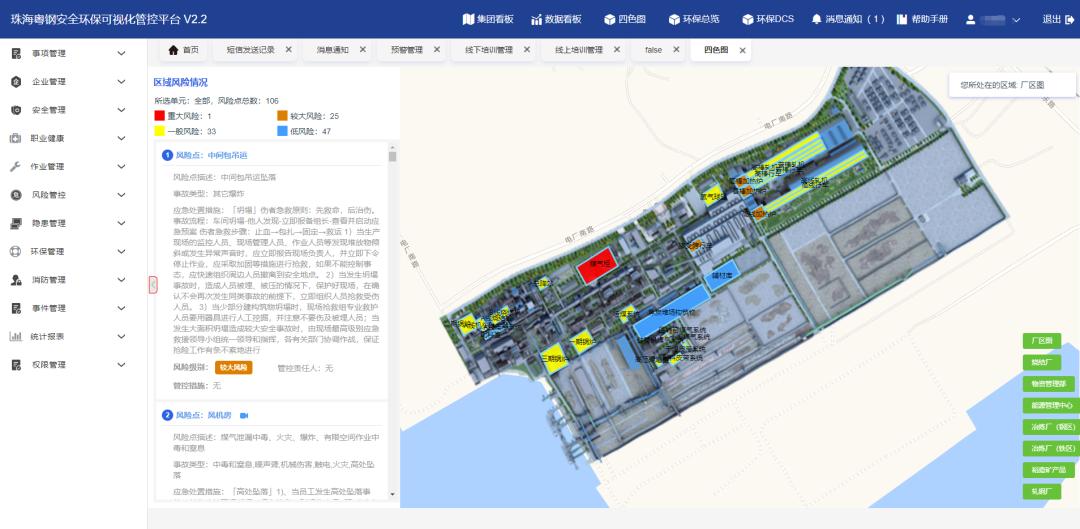Click the 权限管理 sidebar icon

coord(16,364)
